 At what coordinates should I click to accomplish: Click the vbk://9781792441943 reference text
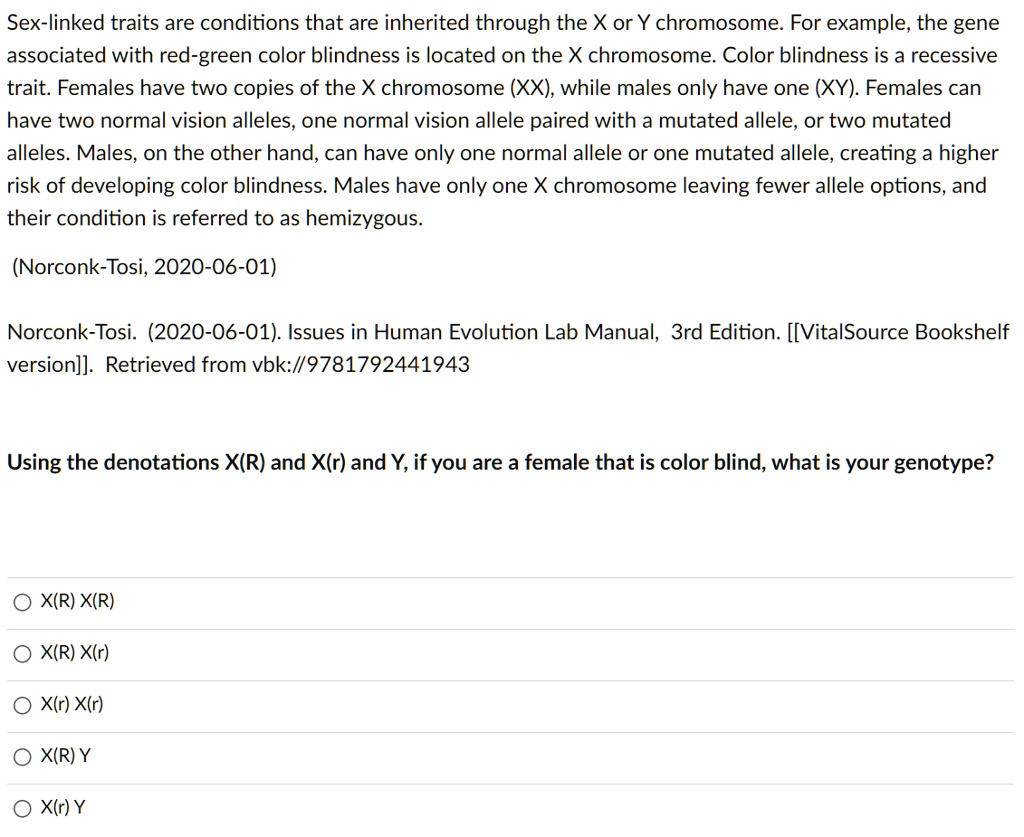[x=360, y=364]
